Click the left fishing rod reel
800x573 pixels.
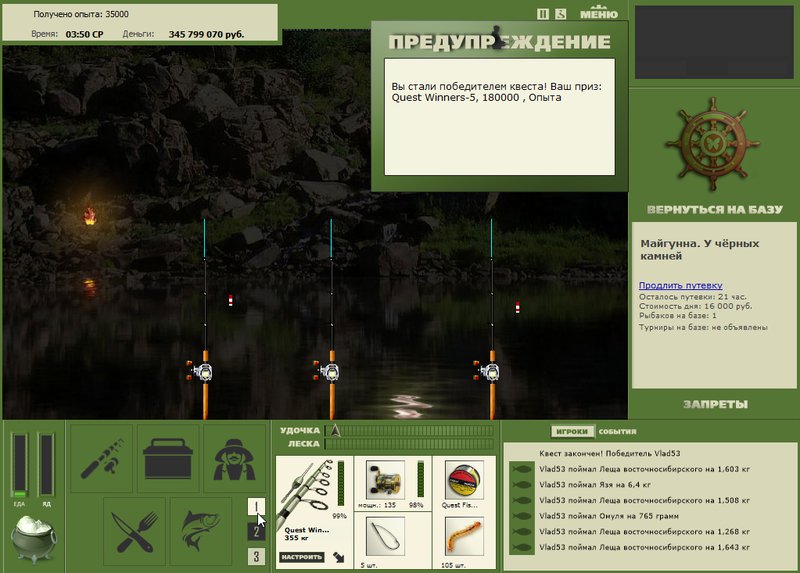[202, 371]
